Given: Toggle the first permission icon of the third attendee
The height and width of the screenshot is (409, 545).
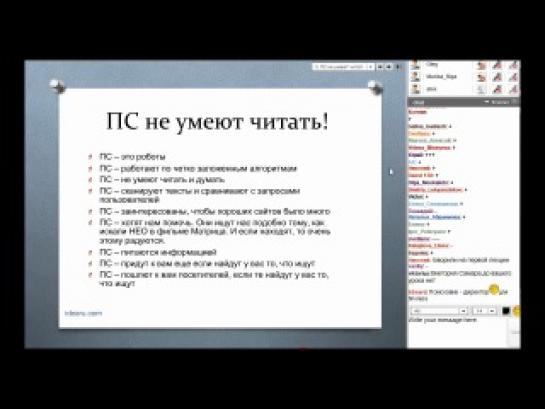Looking at the screenshot, I should coord(481,89).
